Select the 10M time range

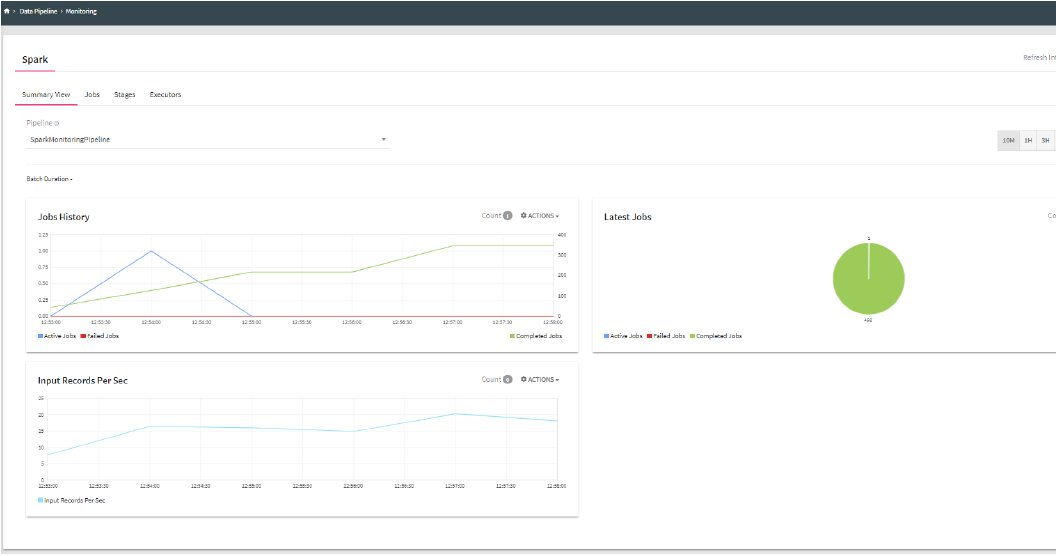point(1008,141)
